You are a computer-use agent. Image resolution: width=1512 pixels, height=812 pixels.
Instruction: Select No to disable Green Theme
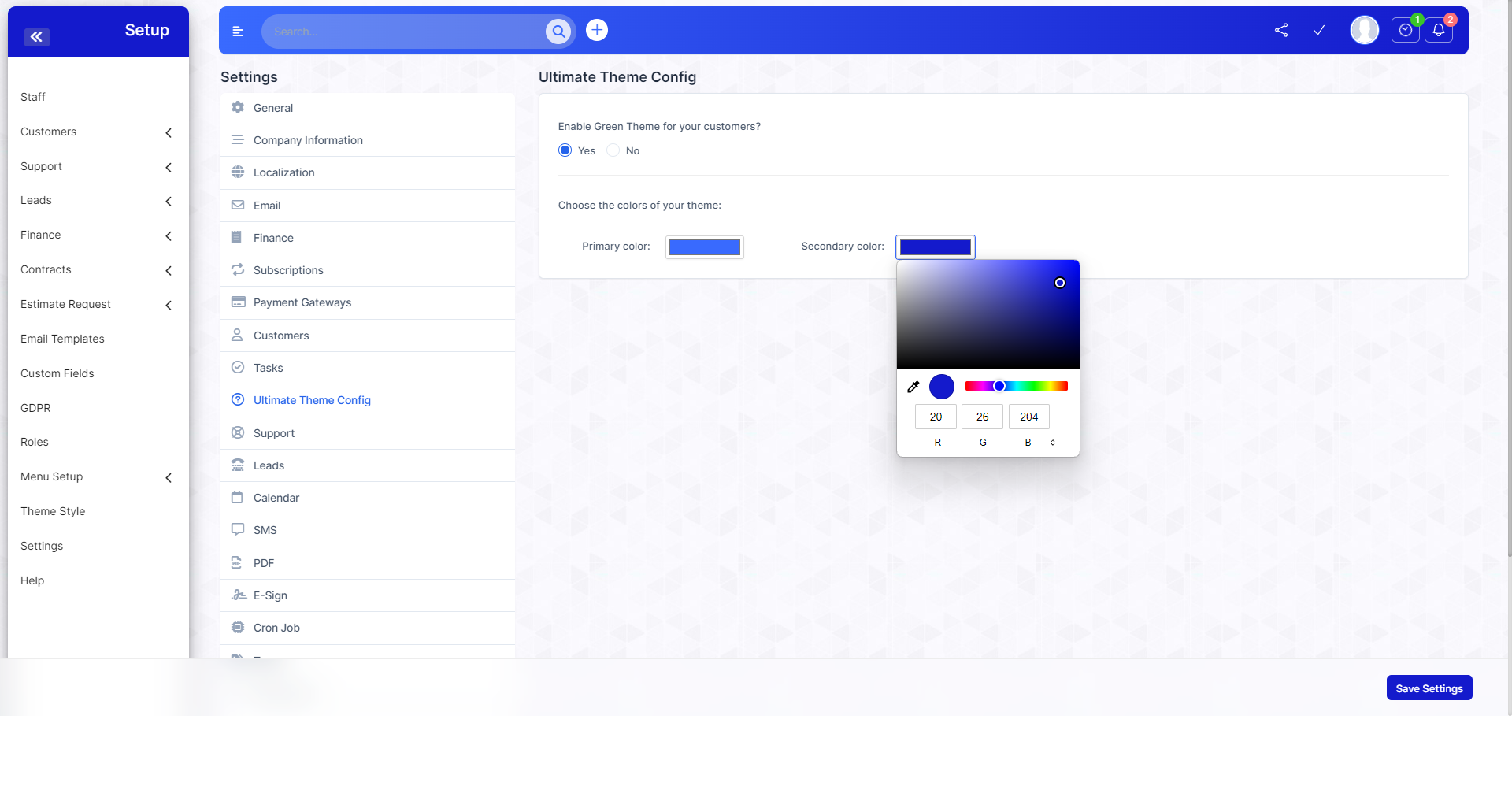pos(613,150)
